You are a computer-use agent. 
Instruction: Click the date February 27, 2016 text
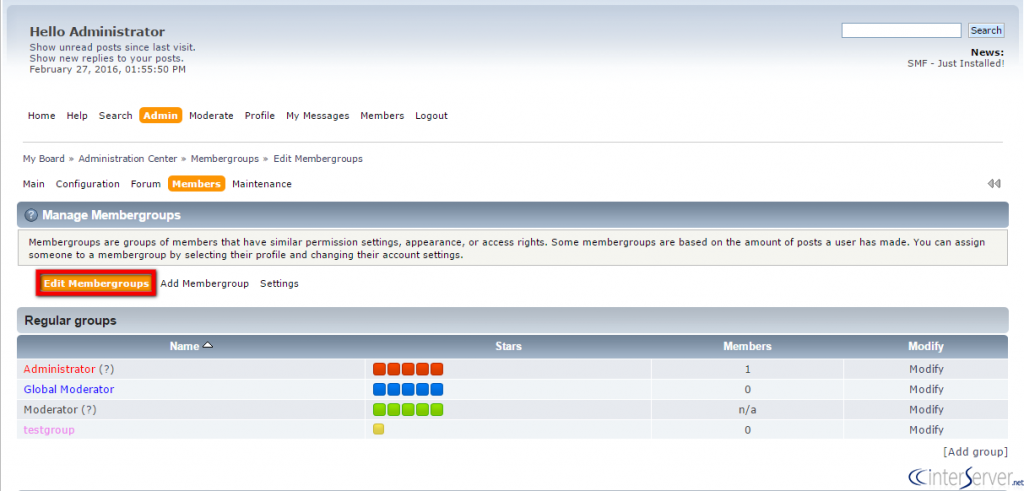coord(108,69)
